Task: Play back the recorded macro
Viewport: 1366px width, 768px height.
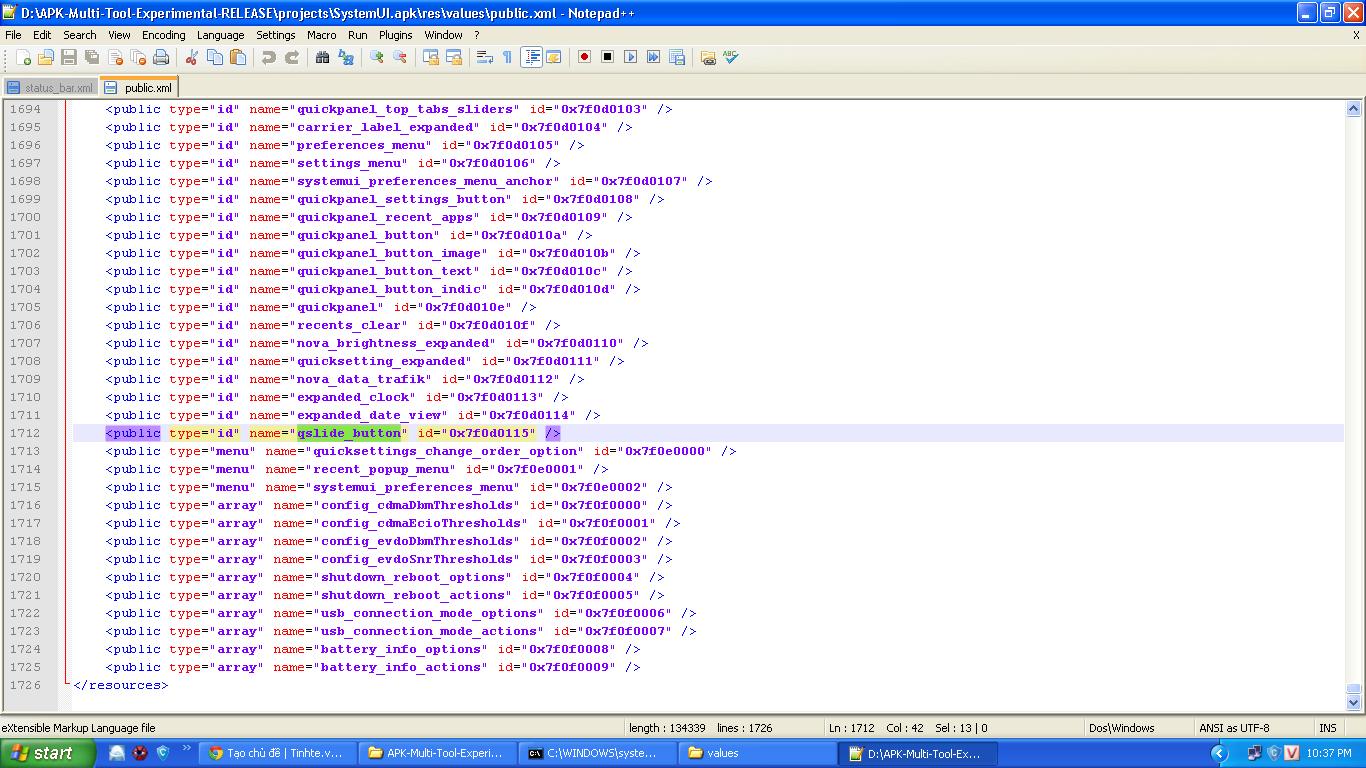Action: tap(631, 58)
